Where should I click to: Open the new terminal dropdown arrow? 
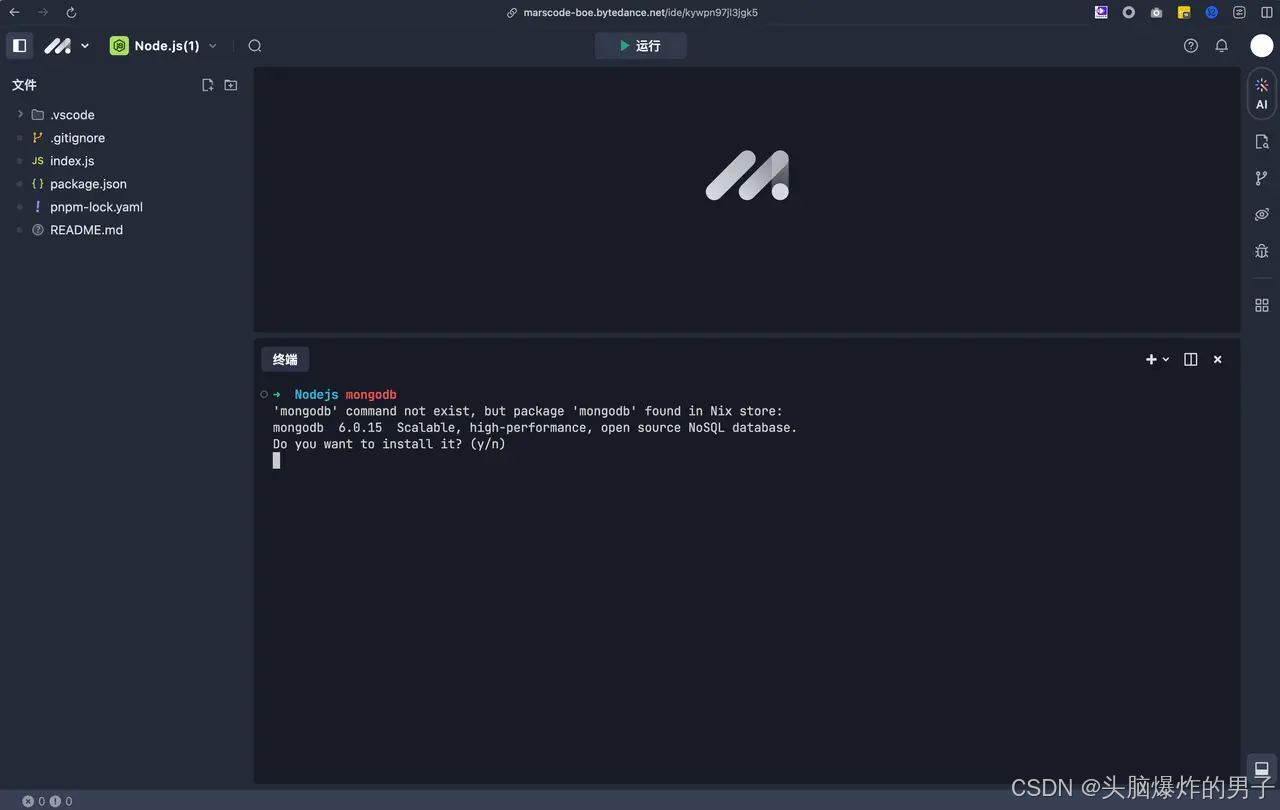[x=1164, y=359]
